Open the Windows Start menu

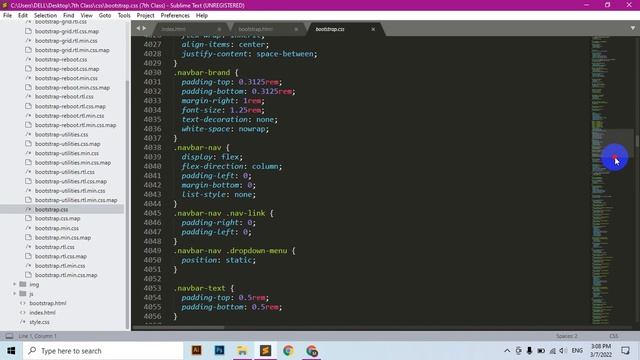11,351
